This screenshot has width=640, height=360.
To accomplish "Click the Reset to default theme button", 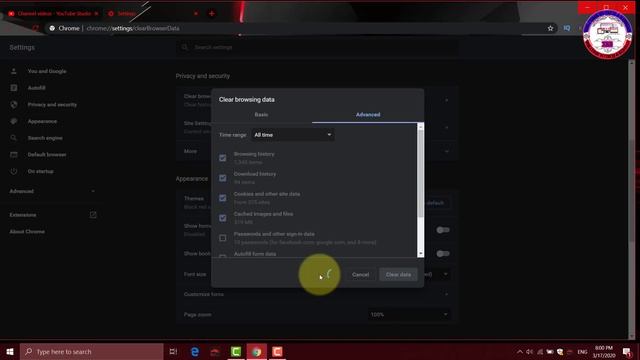I will click(438, 203).
